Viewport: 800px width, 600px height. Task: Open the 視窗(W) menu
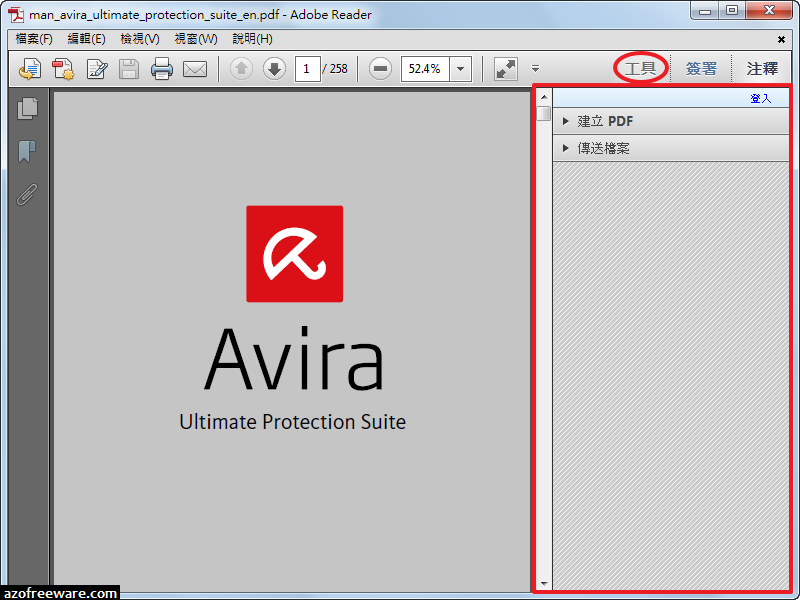[196, 39]
